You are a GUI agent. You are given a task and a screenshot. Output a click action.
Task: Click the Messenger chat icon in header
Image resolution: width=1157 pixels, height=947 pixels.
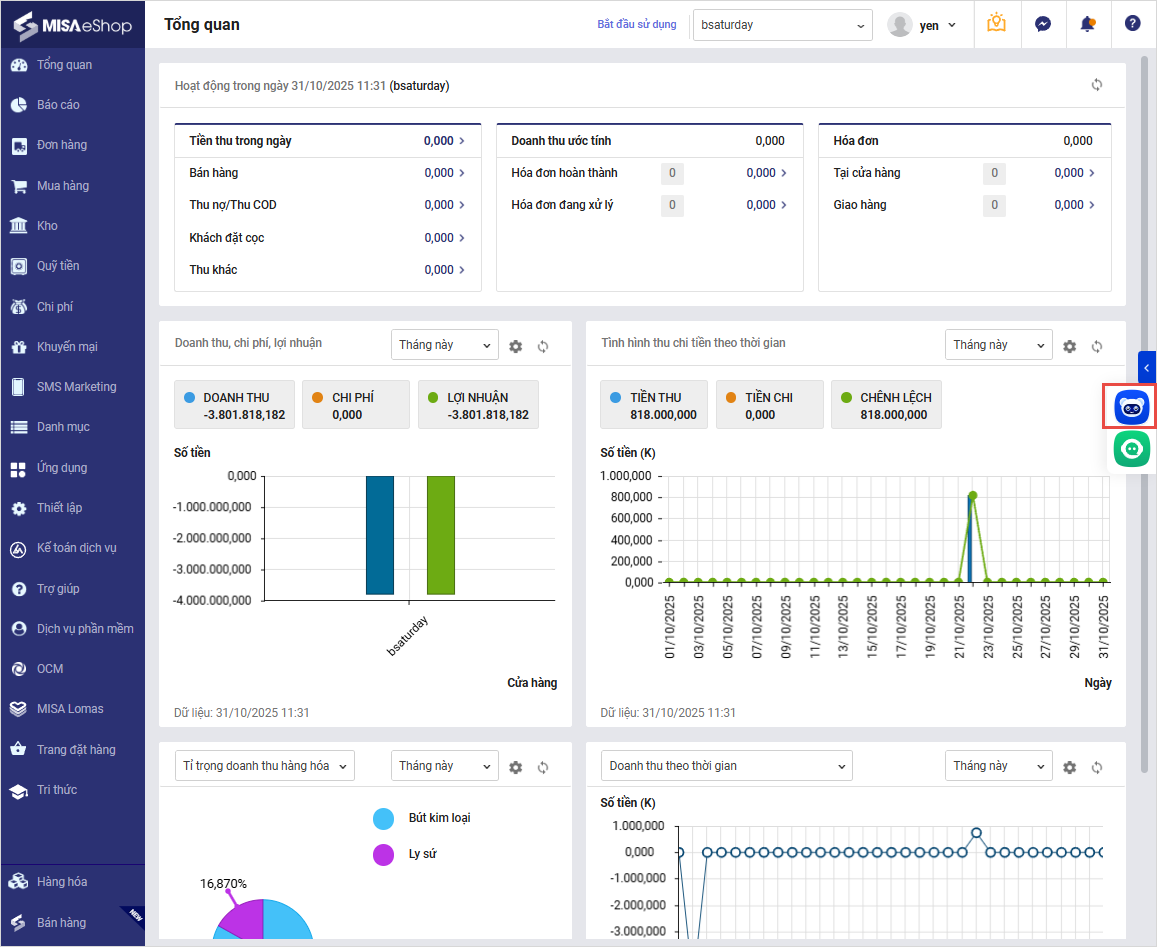[1042, 24]
